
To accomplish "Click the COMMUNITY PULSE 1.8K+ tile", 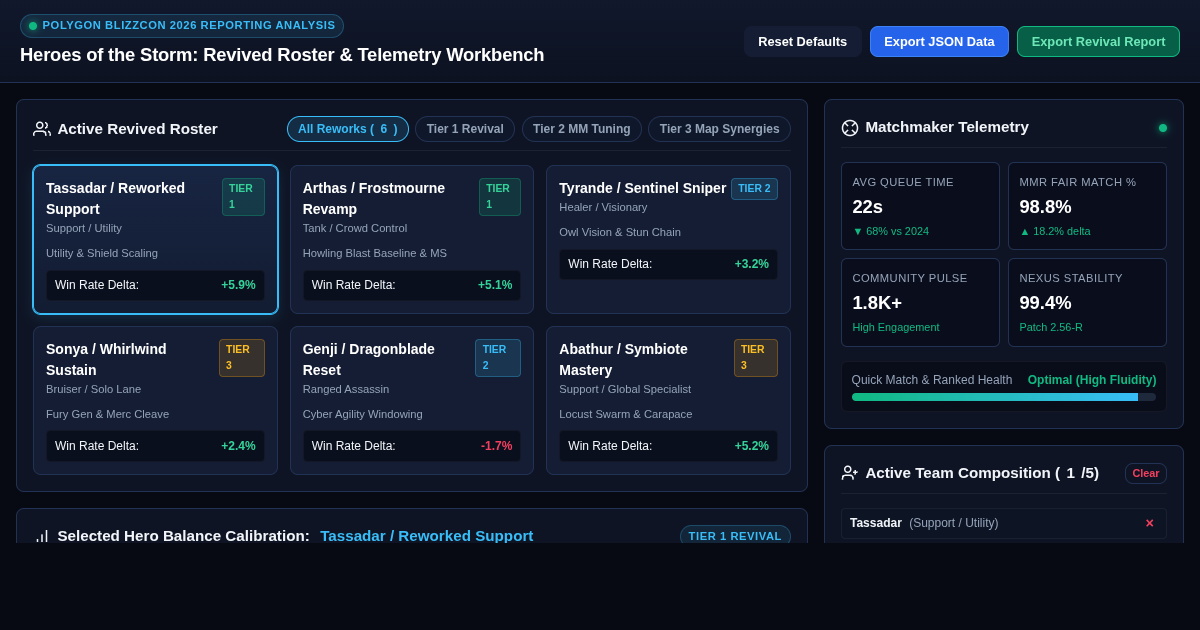I will click(920, 302).
